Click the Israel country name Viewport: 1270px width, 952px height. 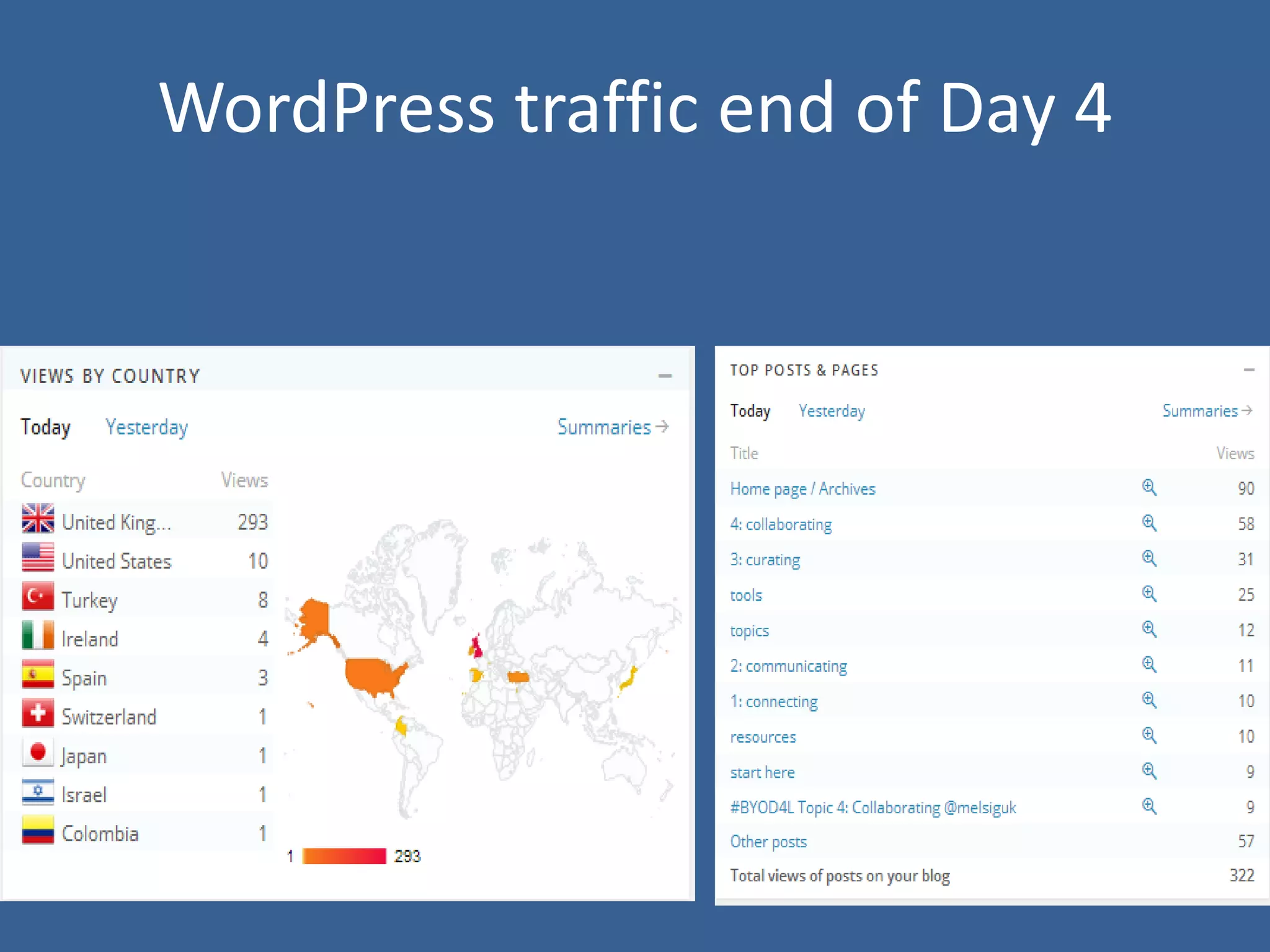point(84,795)
